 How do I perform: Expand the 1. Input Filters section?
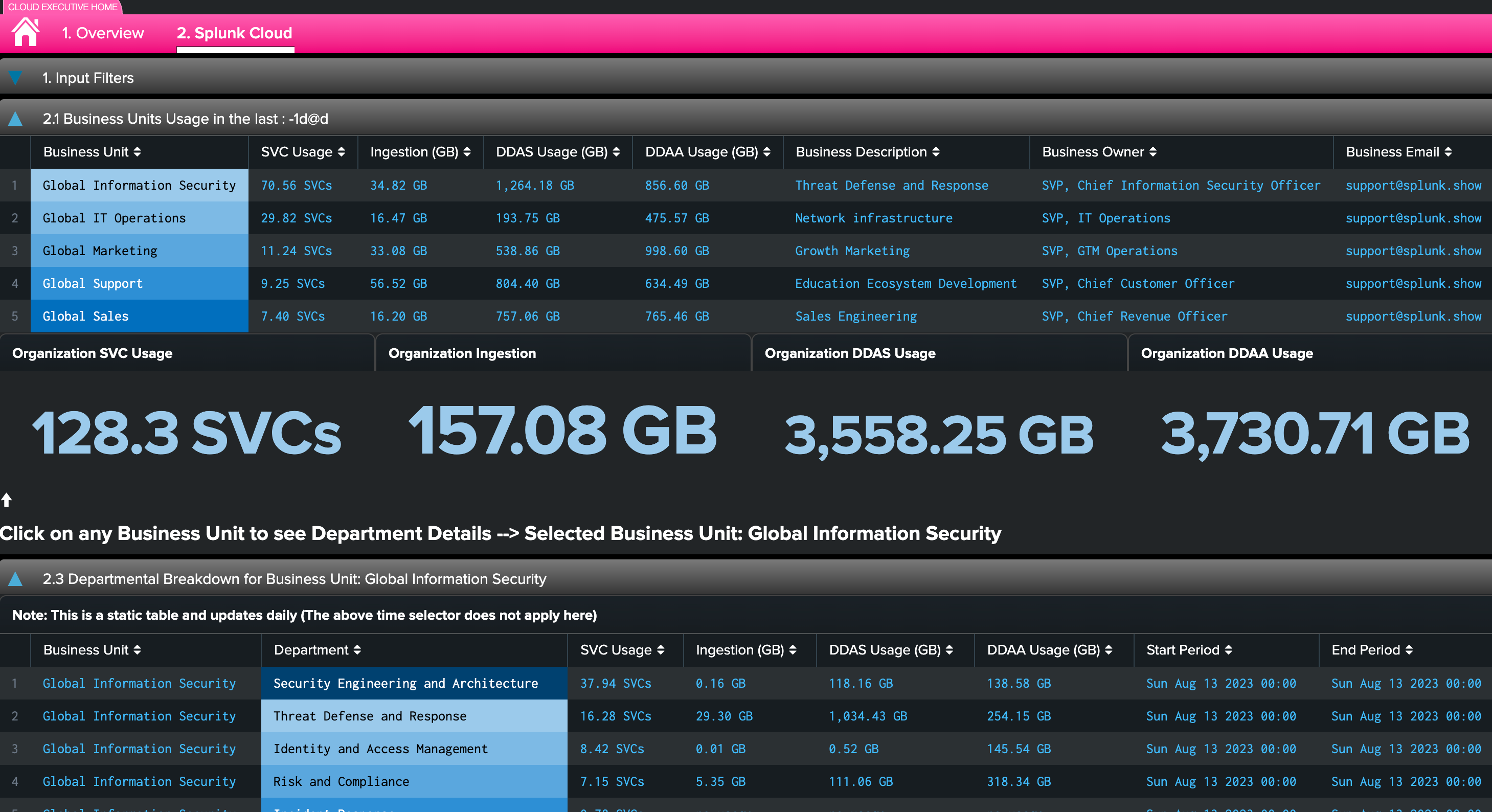point(16,78)
